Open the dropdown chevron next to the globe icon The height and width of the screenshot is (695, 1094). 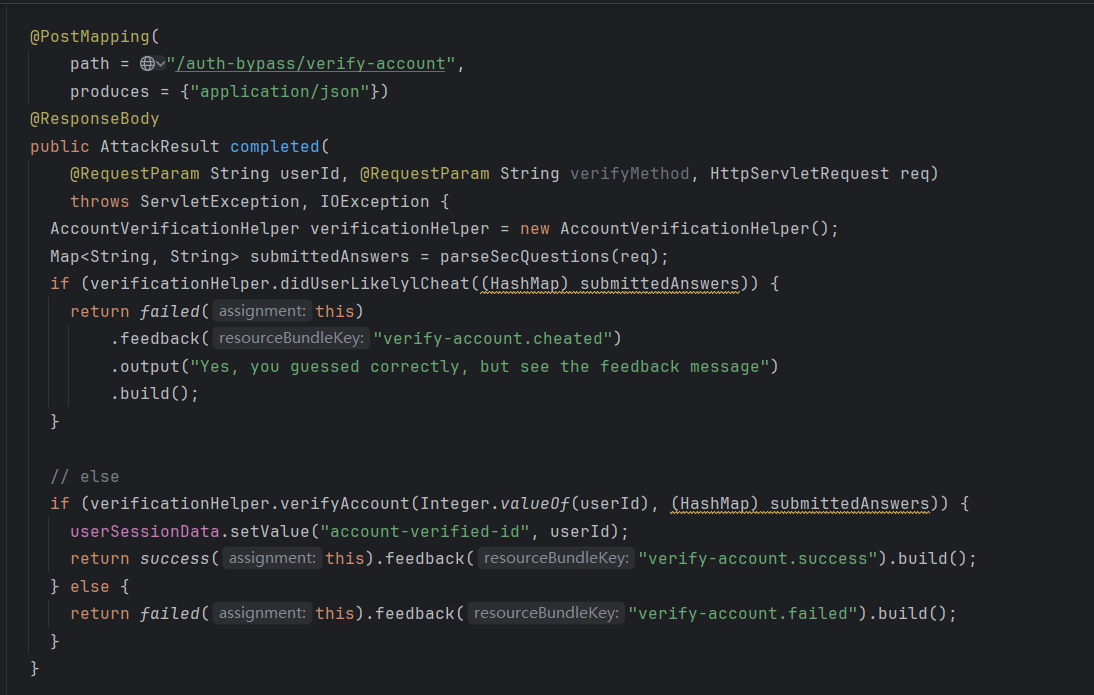point(160,64)
